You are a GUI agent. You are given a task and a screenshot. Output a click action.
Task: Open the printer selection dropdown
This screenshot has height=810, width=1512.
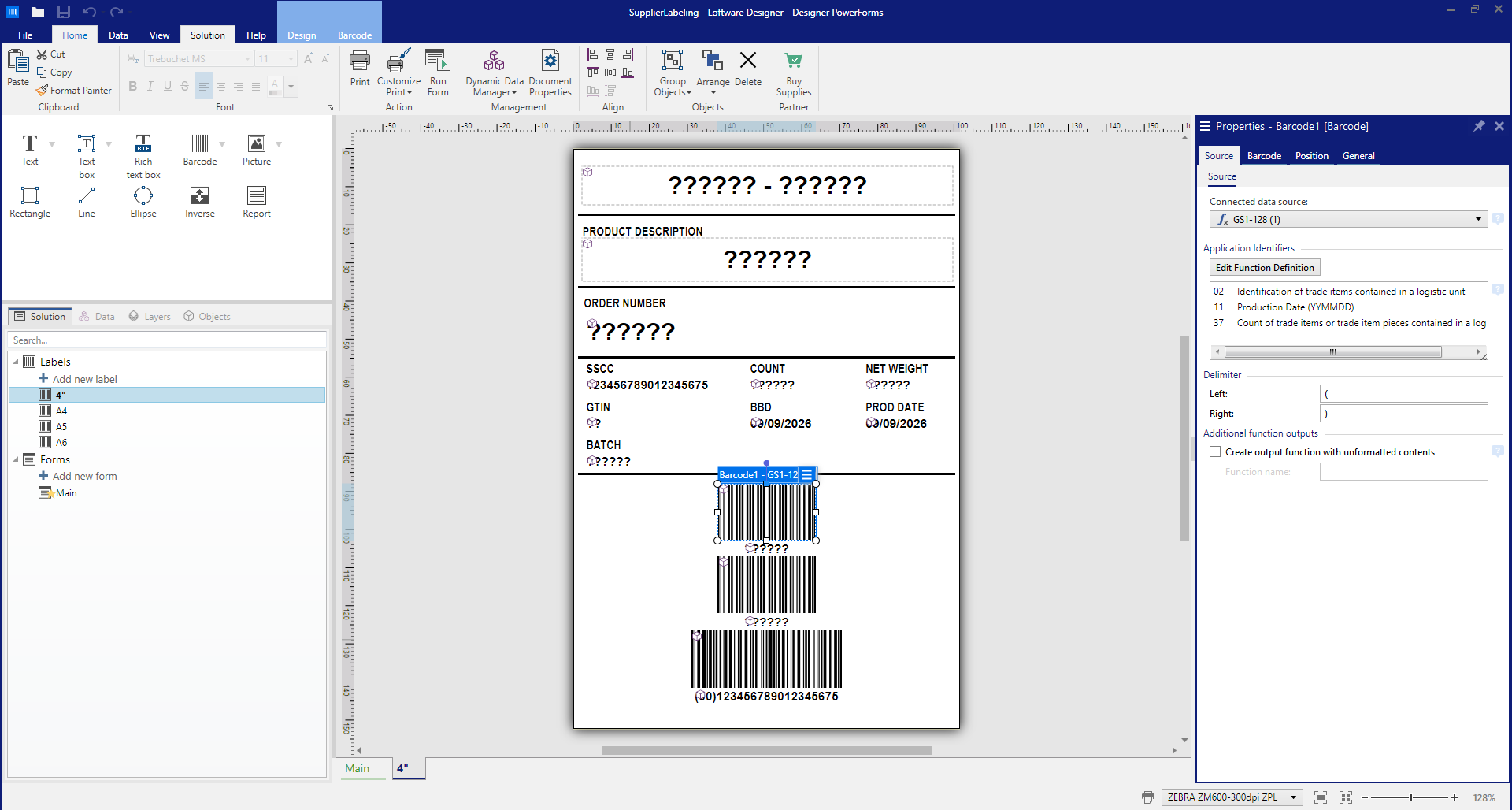coord(1293,797)
